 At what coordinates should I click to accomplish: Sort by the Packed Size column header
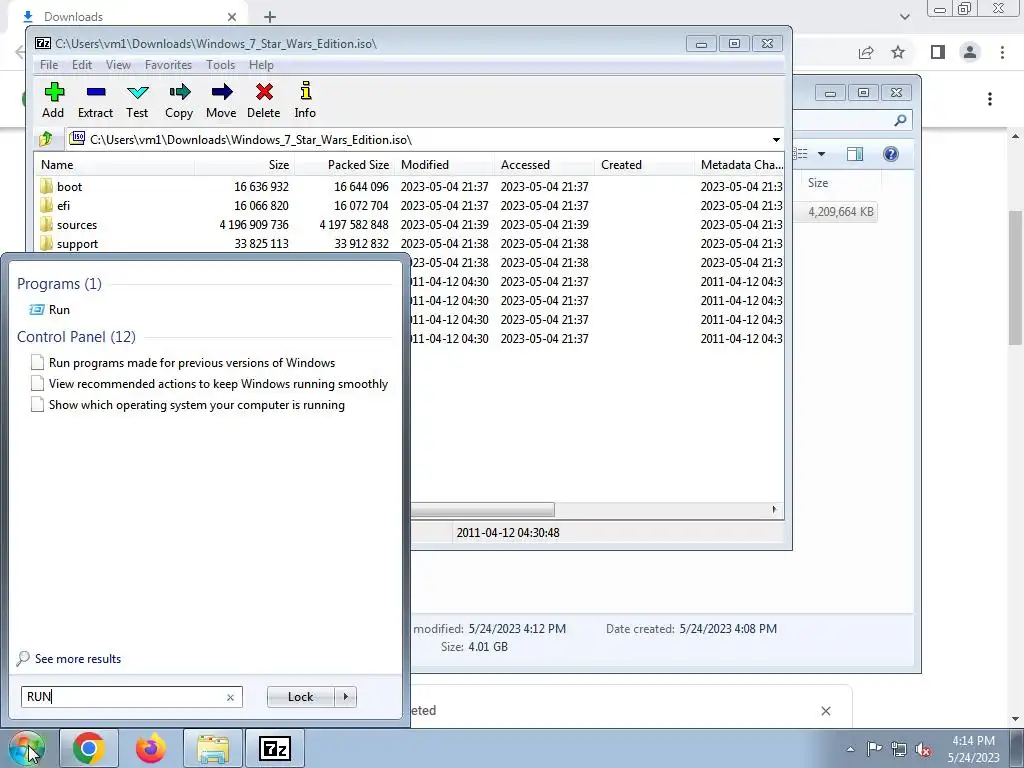point(344,165)
